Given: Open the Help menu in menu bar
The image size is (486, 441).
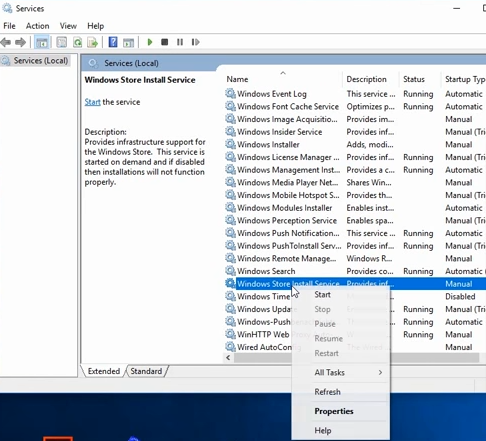Looking at the screenshot, I should [x=96, y=26].
